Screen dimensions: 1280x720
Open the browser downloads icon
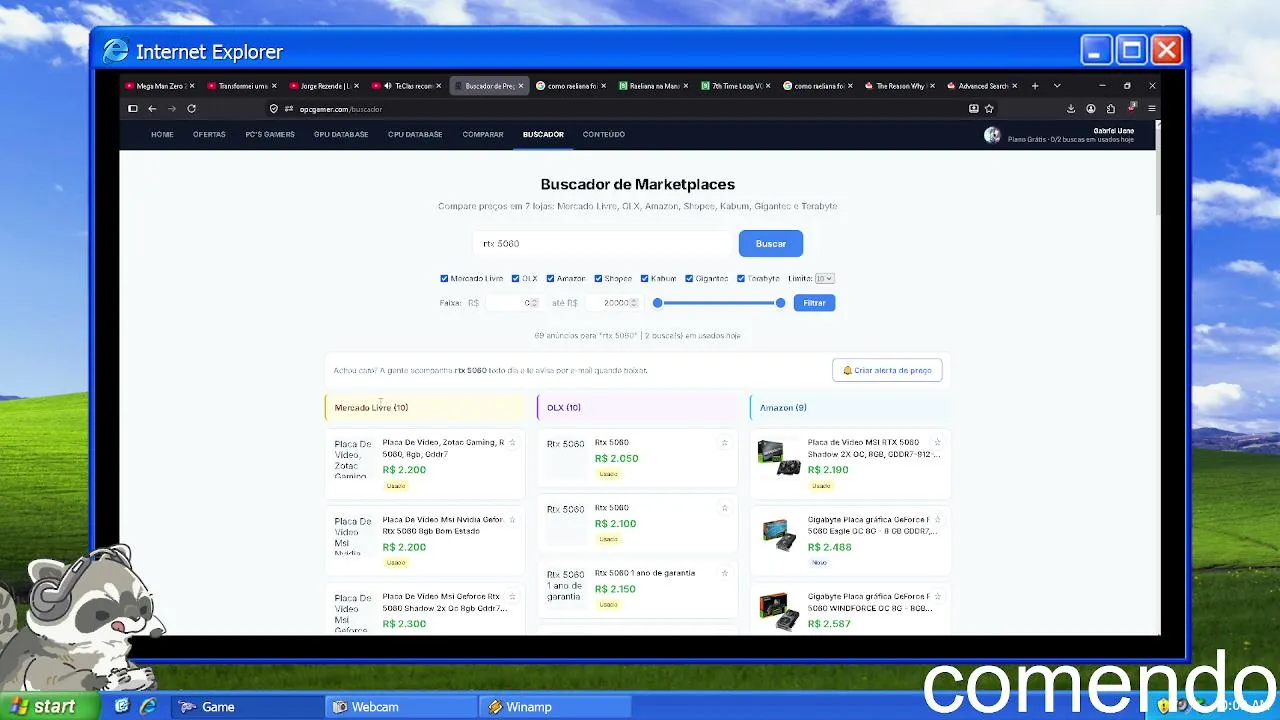(x=1071, y=109)
